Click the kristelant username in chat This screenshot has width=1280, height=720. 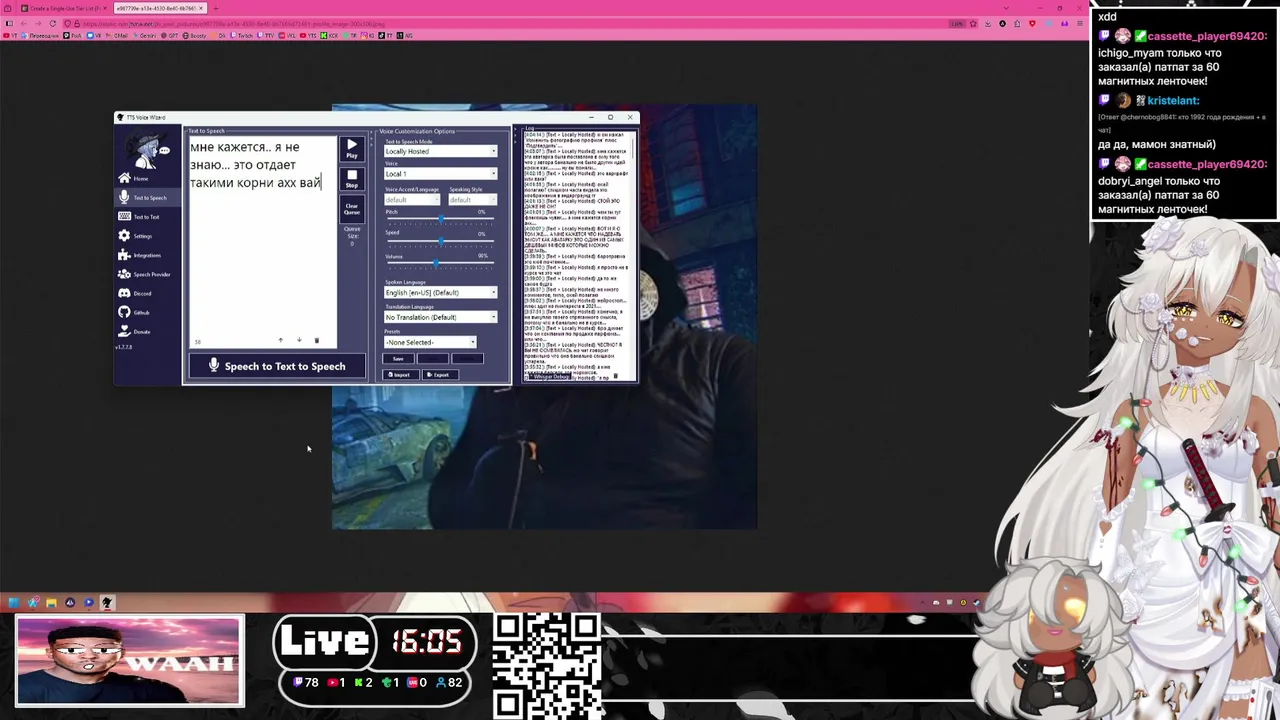pyautogui.click(x=1173, y=100)
